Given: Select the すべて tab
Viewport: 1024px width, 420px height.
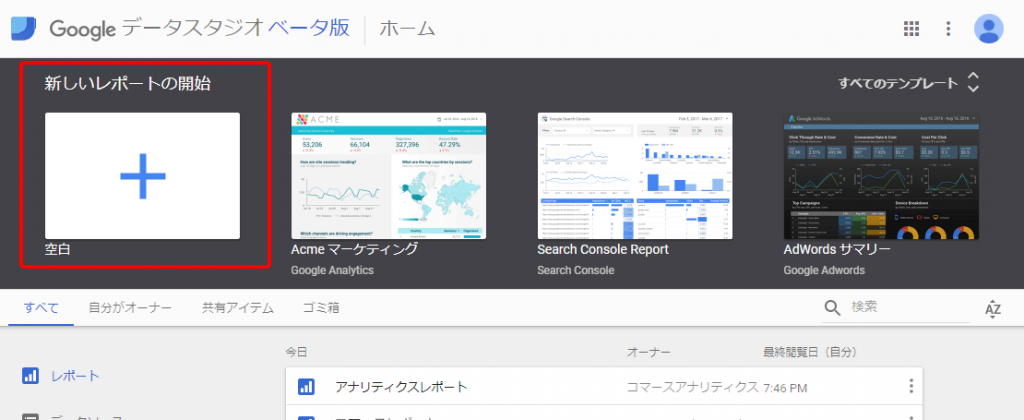Looking at the screenshot, I should point(41,308).
